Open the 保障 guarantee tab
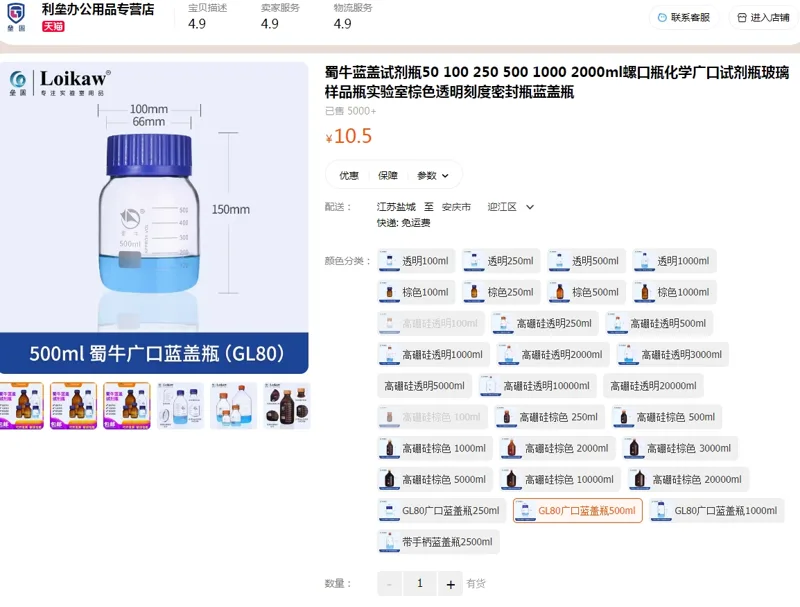Screen dimensions: 800x607 pos(388,175)
